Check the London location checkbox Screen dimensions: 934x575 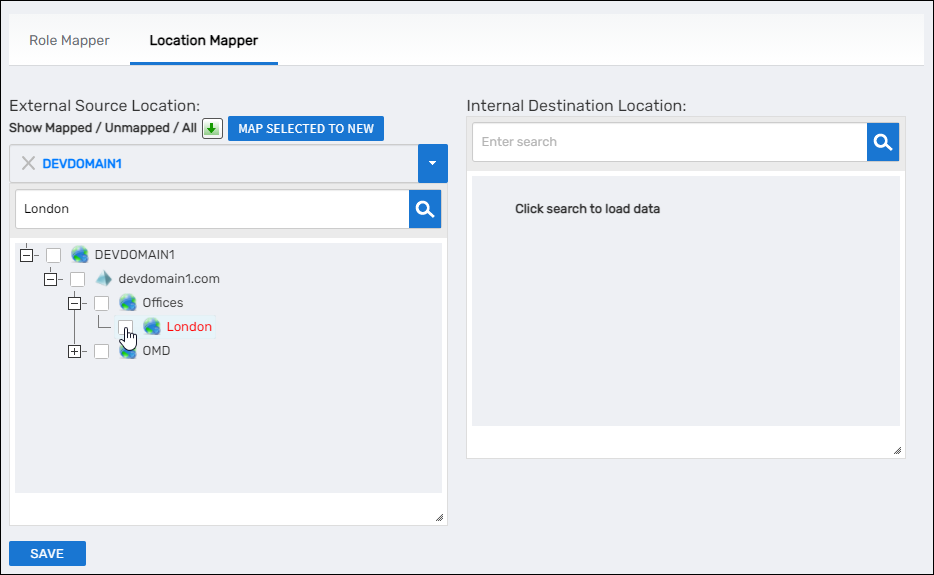[x=126, y=327]
